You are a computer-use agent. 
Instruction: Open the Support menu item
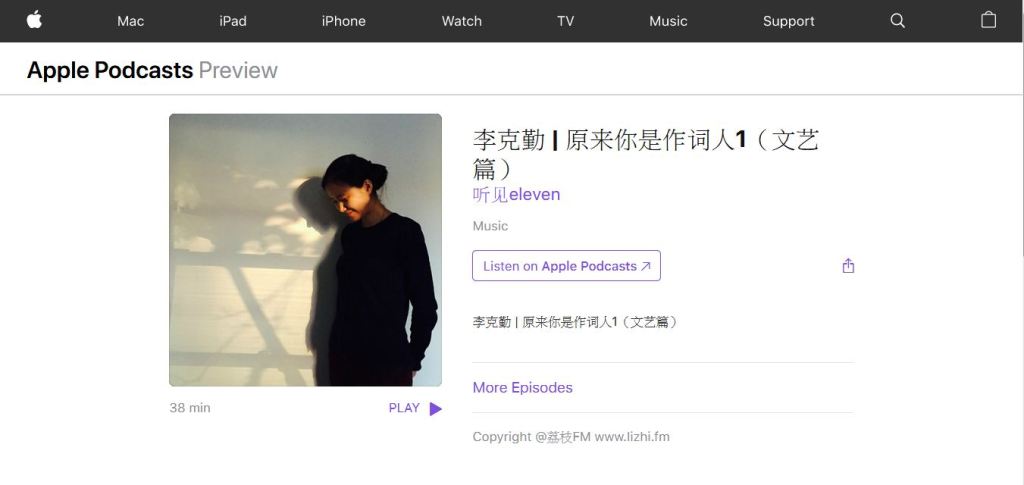[789, 21]
